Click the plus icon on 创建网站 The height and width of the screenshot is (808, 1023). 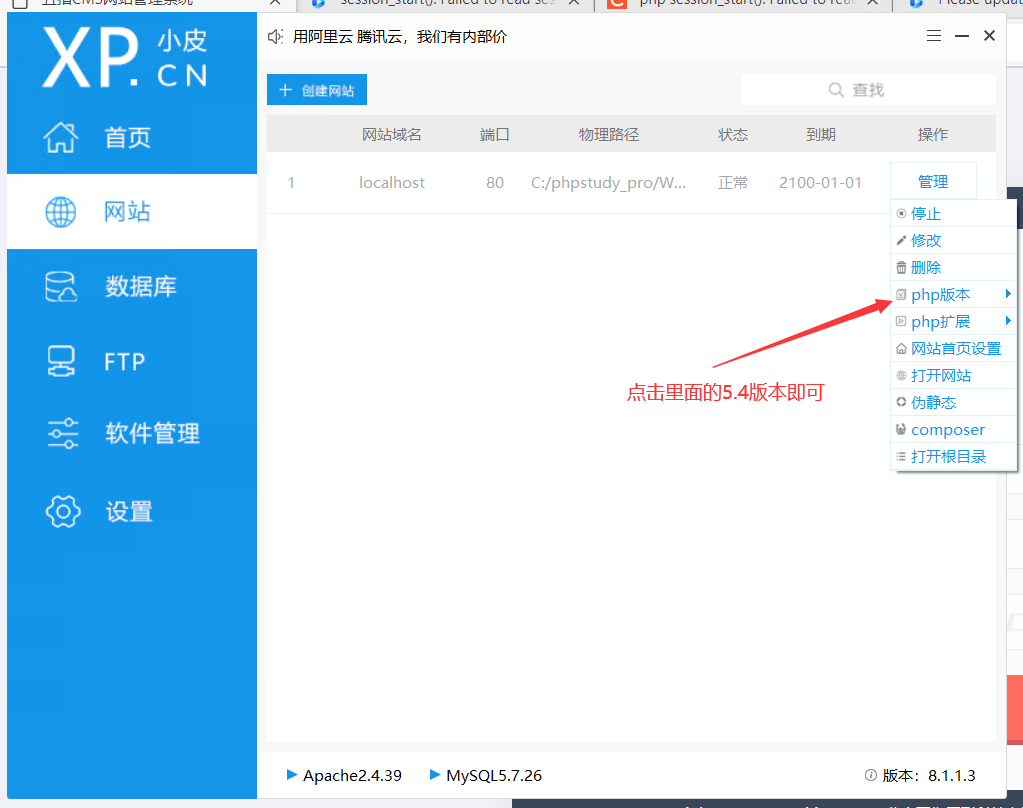[x=285, y=90]
